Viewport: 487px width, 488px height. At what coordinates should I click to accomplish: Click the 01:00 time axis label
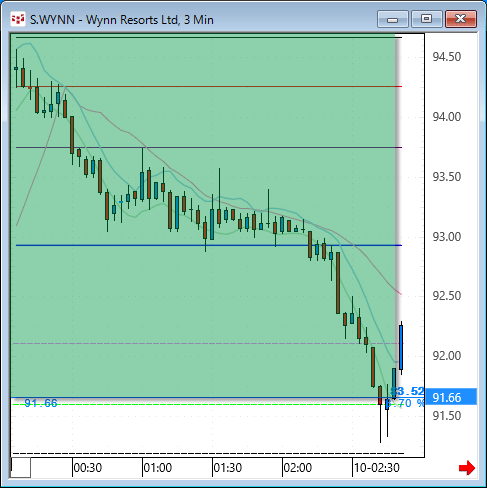click(x=158, y=468)
